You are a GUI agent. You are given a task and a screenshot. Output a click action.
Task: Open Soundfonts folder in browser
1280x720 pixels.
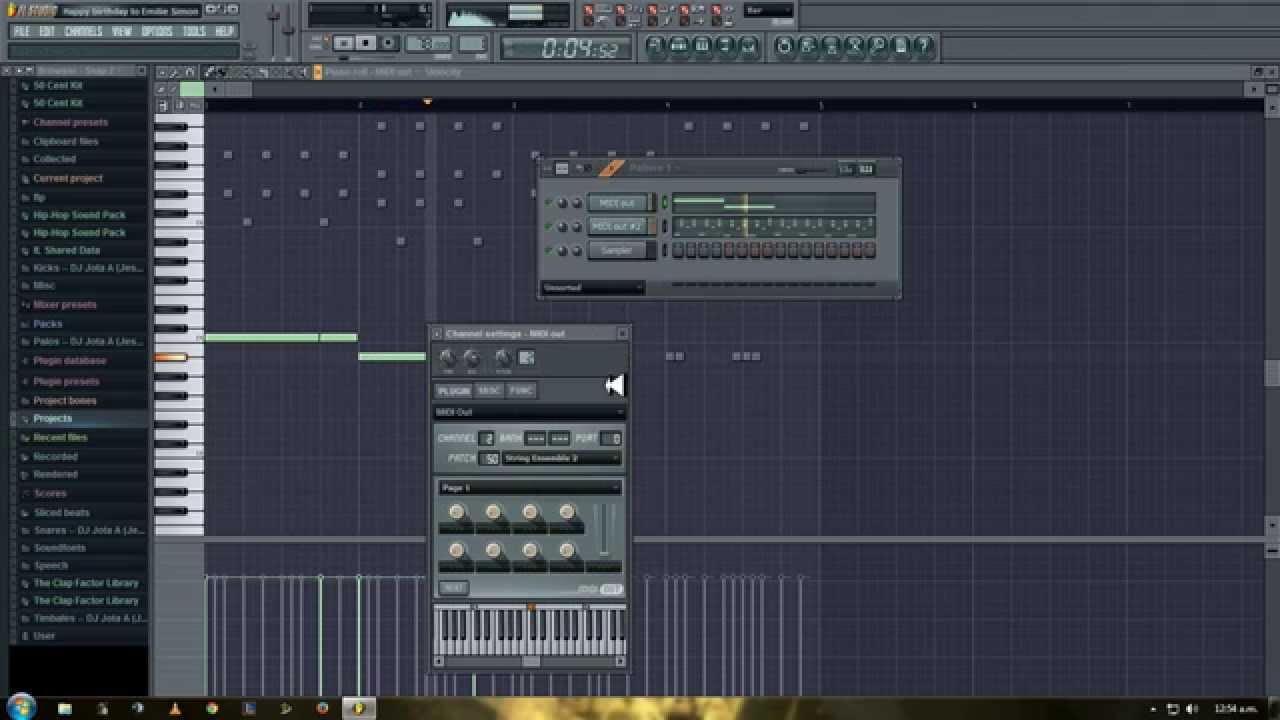(x=59, y=548)
